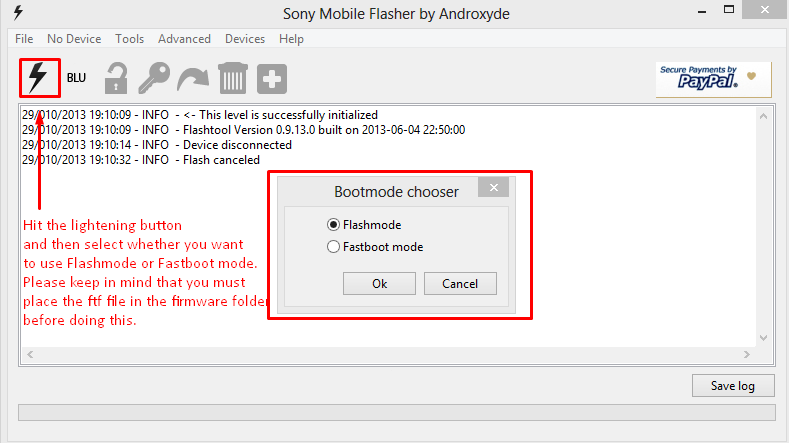Minimize the Sony Mobile Flasher window
Image resolution: width=789 pixels, height=443 pixels.
point(702,10)
